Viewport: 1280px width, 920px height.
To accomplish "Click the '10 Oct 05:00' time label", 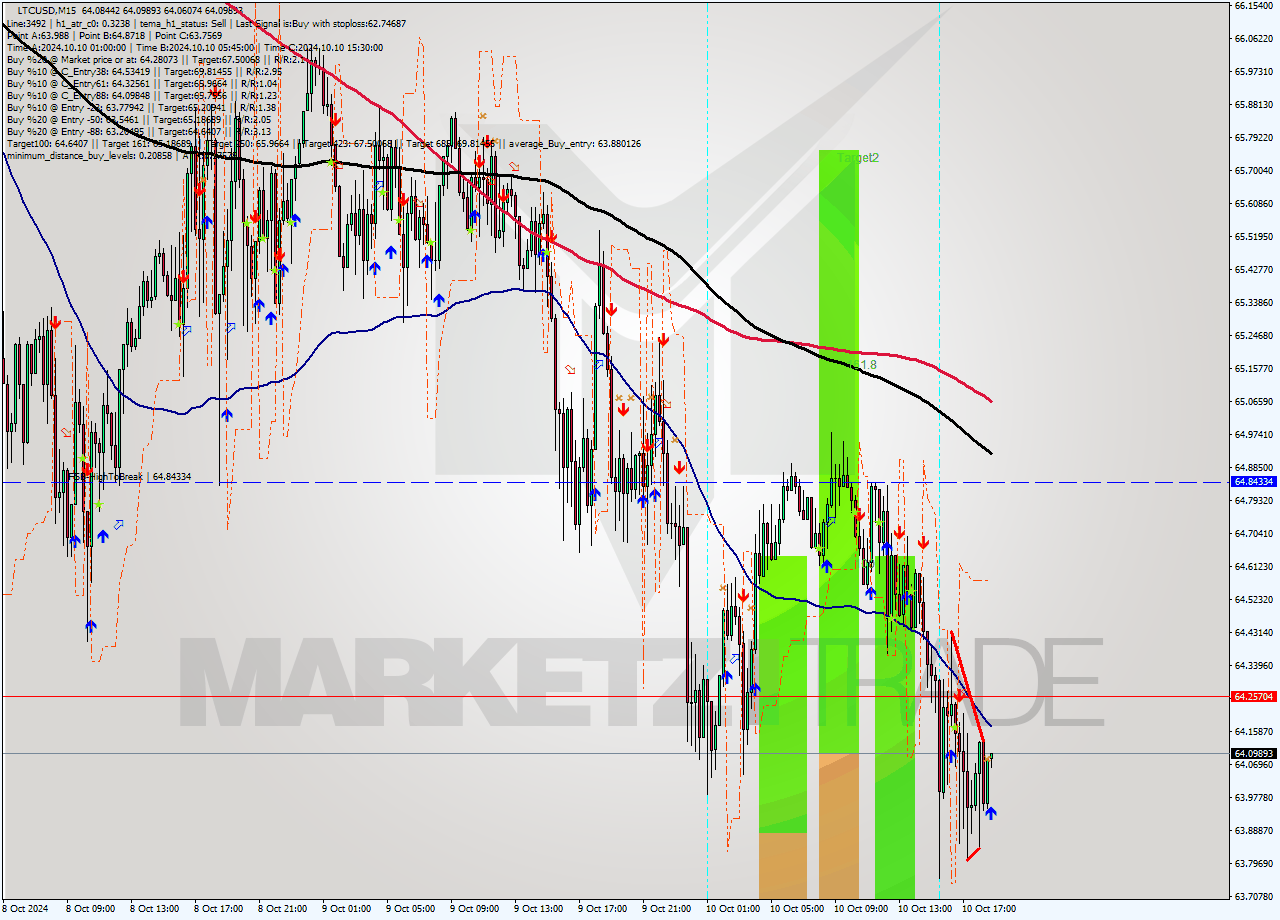I will coord(795,909).
